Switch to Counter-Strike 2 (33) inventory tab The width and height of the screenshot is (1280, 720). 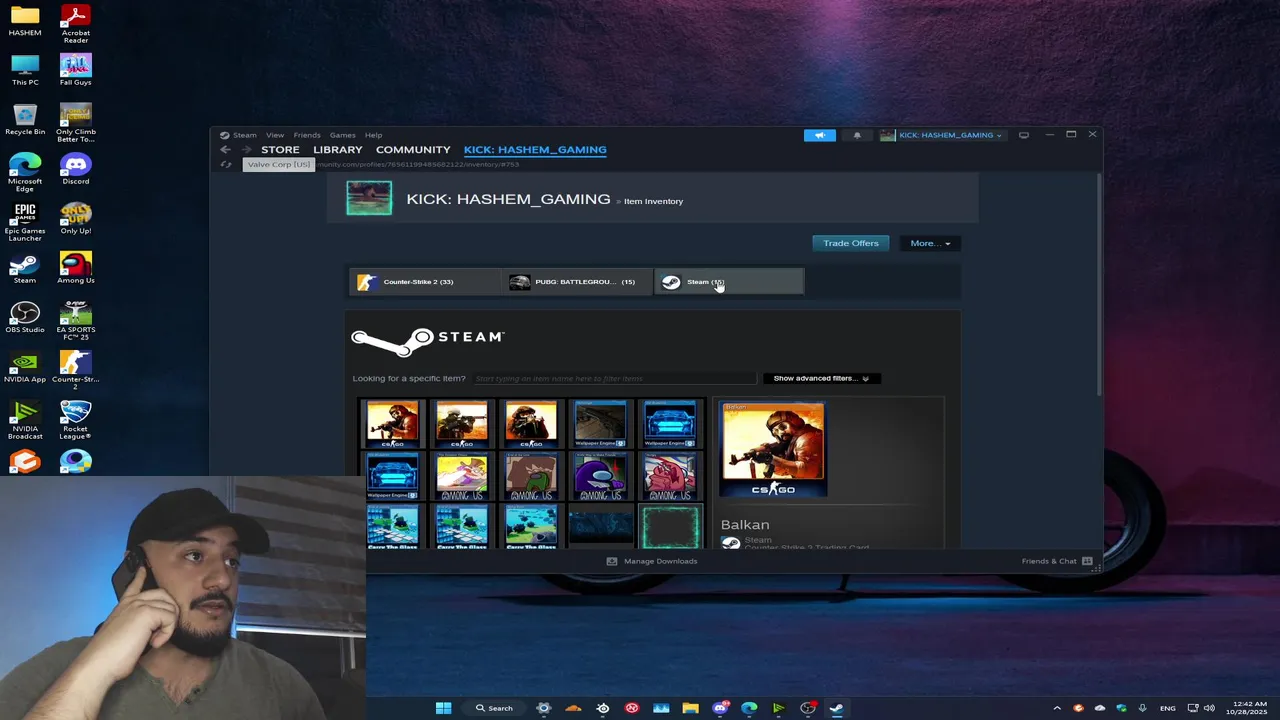(x=425, y=282)
